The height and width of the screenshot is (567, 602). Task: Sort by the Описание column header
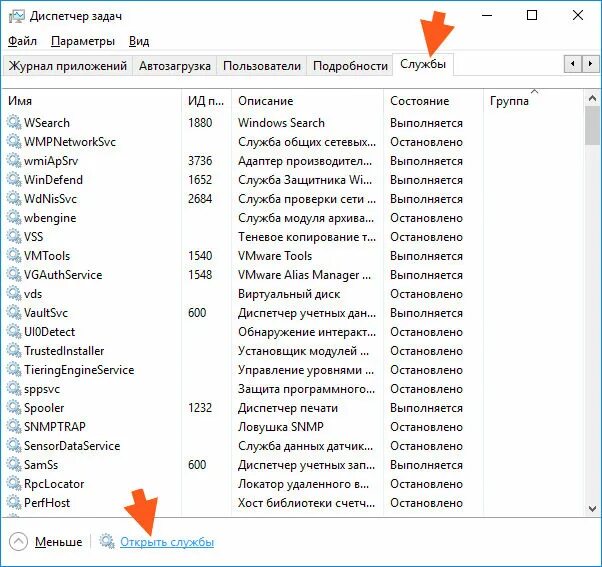[x=308, y=101]
